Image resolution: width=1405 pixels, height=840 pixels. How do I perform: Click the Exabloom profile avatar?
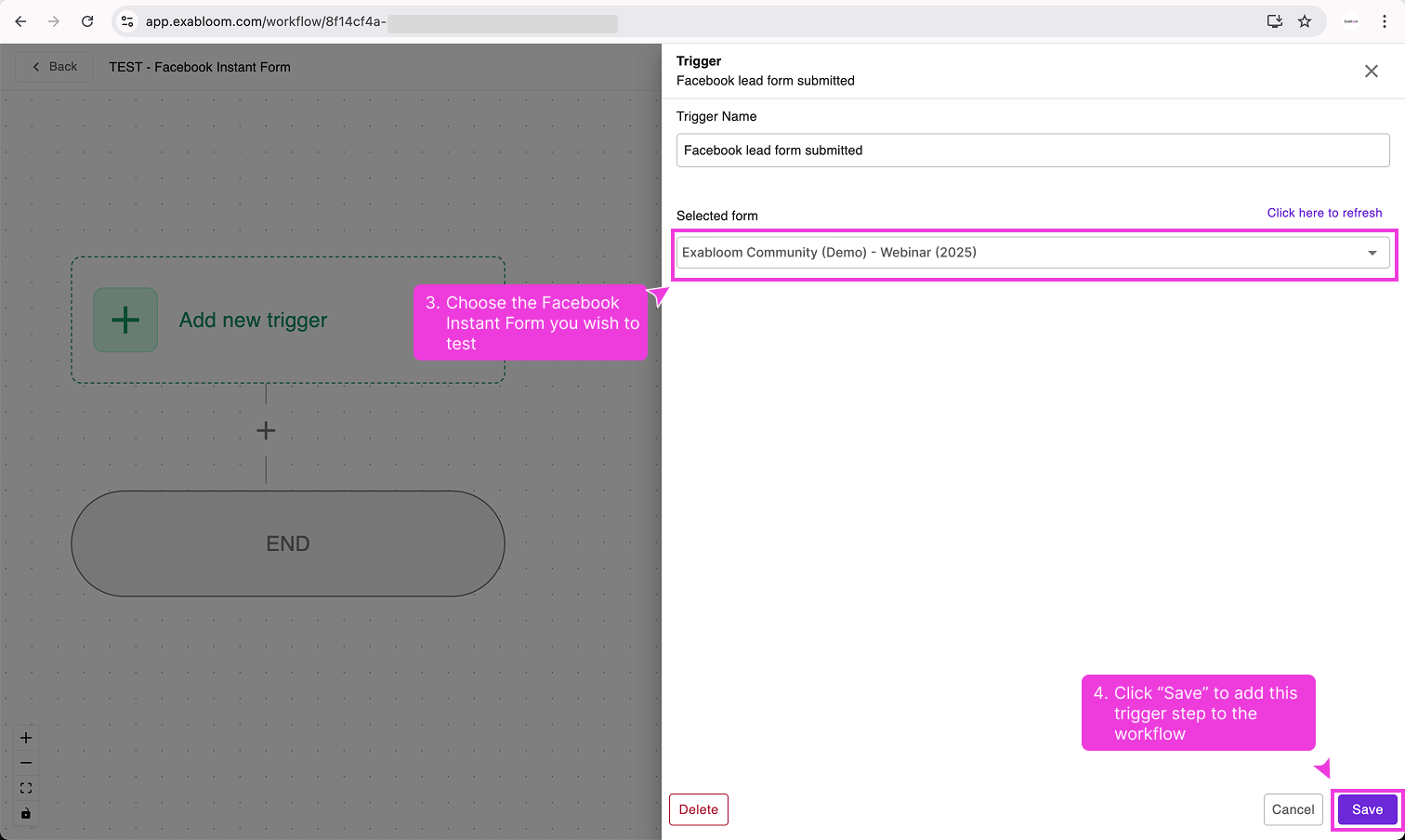pos(1351,20)
